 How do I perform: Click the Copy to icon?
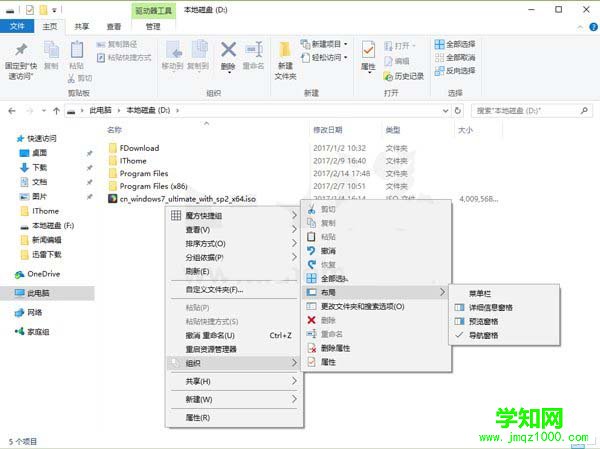pyautogui.click(x=199, y=50)
